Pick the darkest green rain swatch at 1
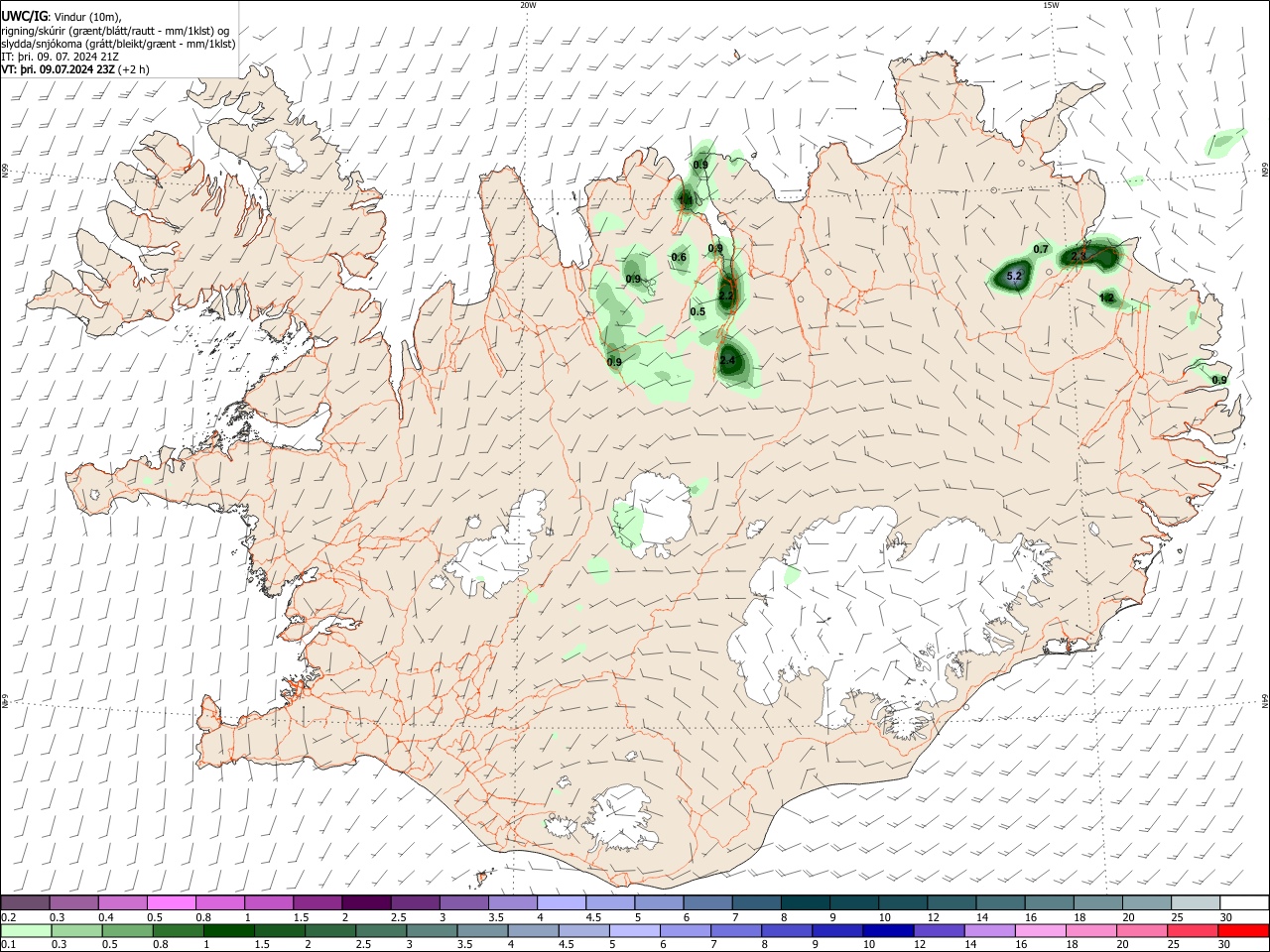The image size is (1270, 952). click(229, 930)
